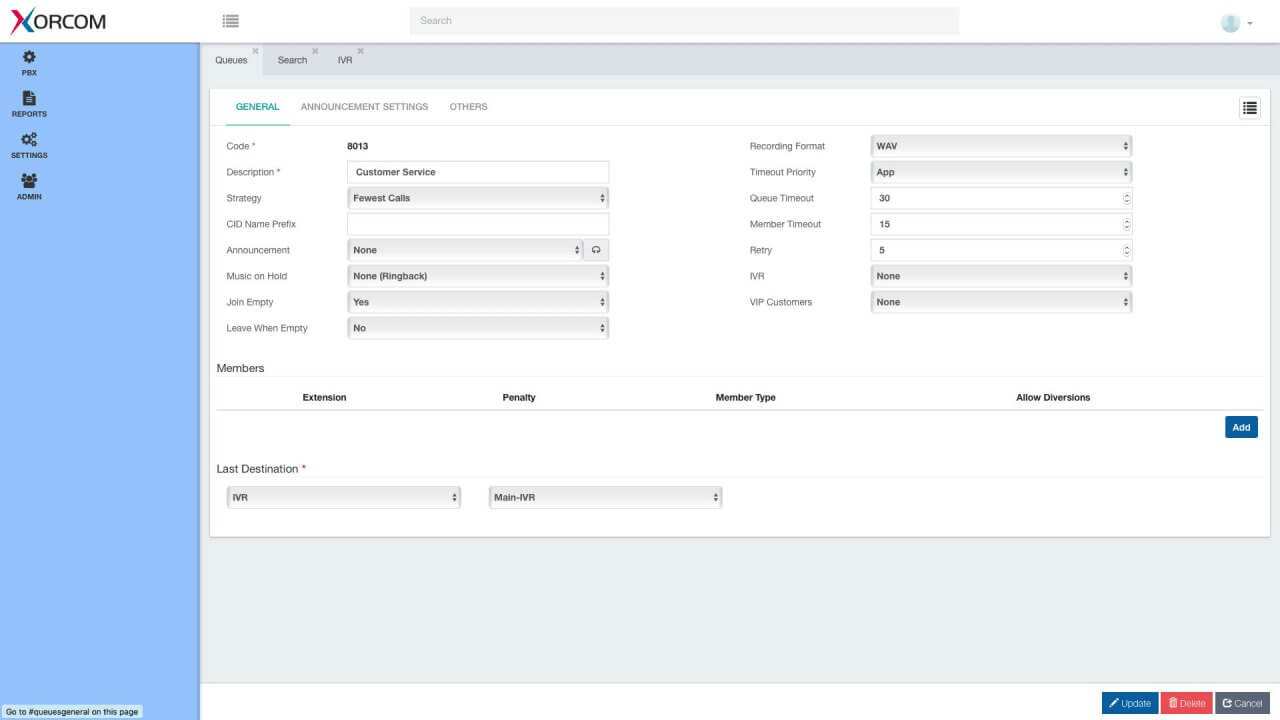
Task: Click the refresh icon beside the Announcement dropdown
Action: [x=596, y=249]
